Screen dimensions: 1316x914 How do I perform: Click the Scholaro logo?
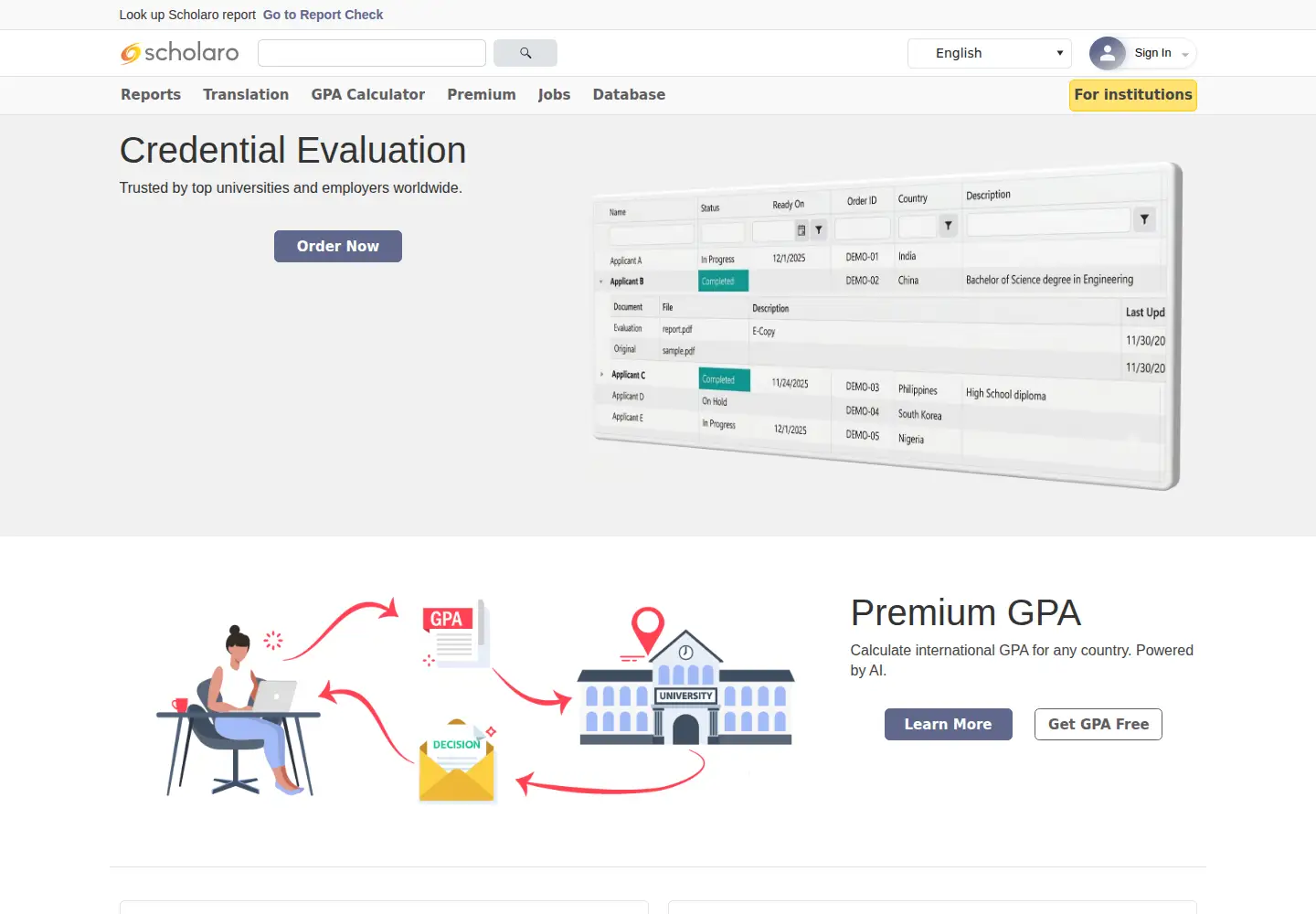[x=179, y=53]
